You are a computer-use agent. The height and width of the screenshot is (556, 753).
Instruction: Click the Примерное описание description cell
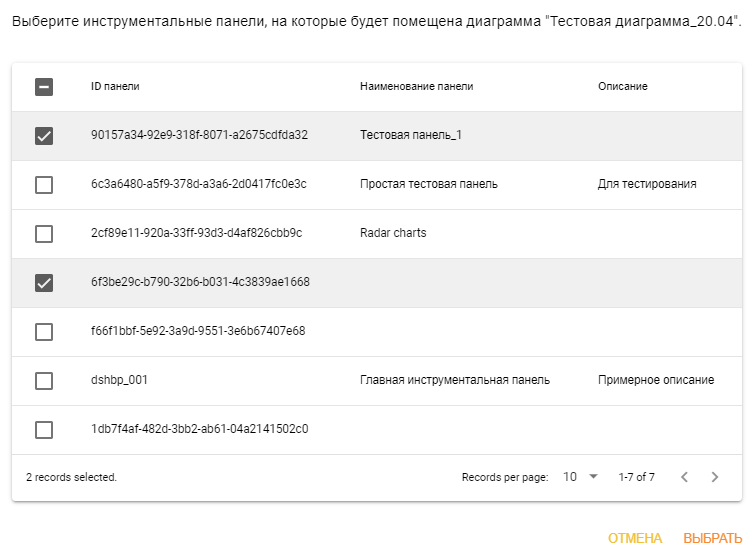(x=656, y=380)
